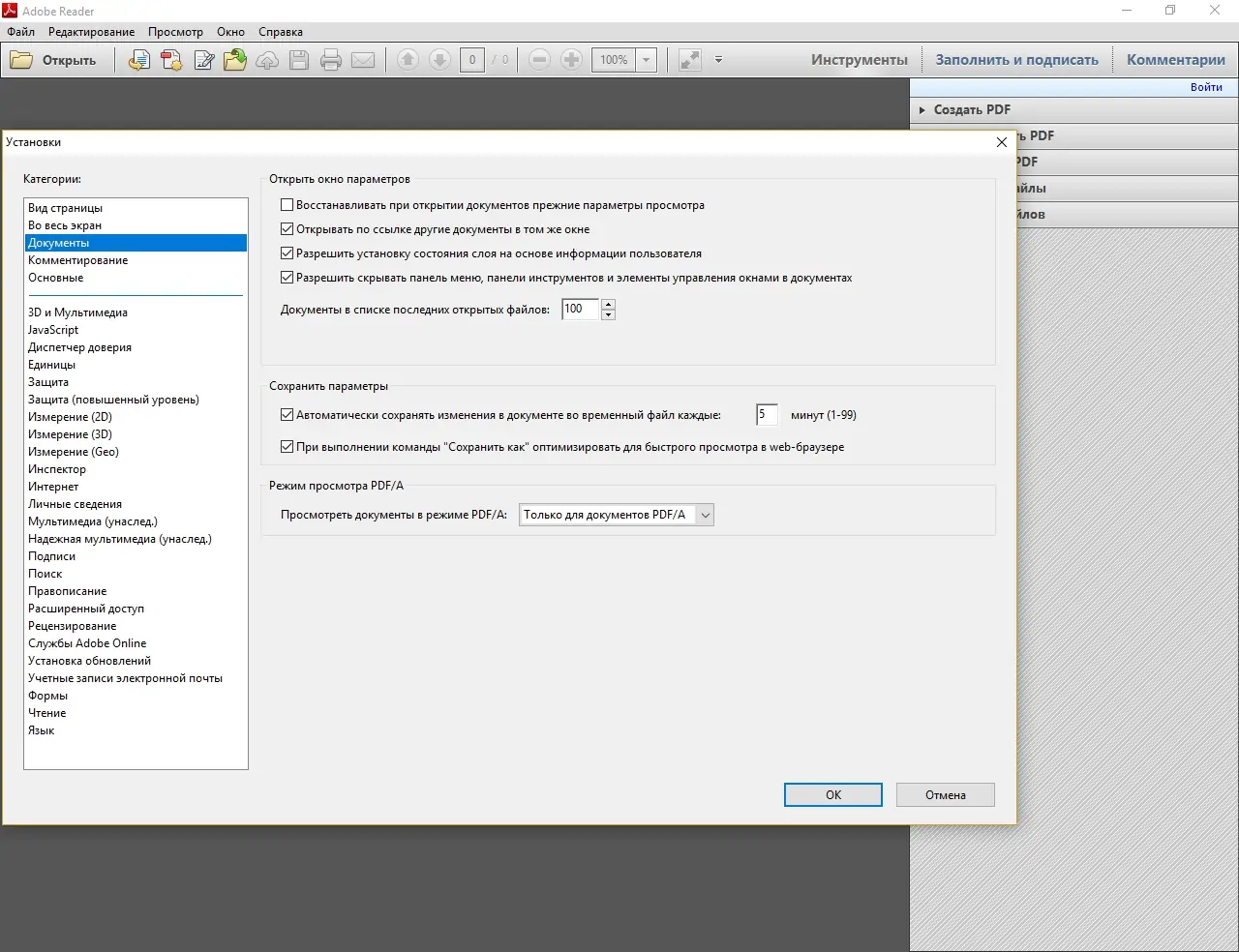Increase the recent files list count
The width and height of the screenshot is (1239, 952).
pos(608,305)
